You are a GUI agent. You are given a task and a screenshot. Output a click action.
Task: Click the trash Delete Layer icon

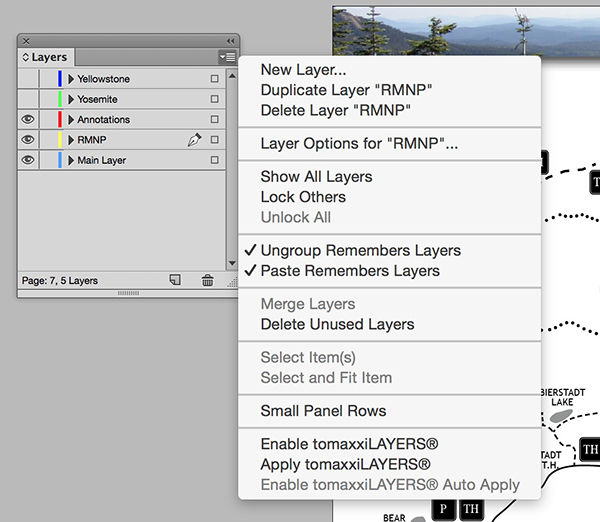(x=208, y=281)
